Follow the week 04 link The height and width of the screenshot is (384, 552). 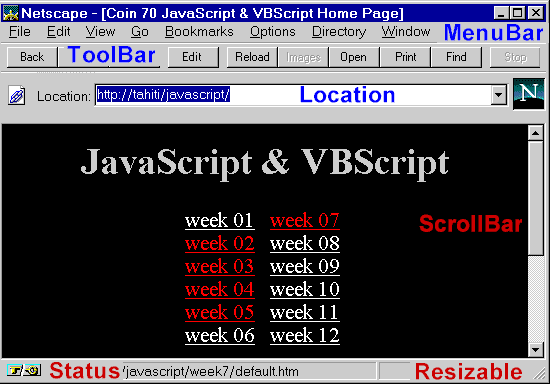tap(219, 290)
